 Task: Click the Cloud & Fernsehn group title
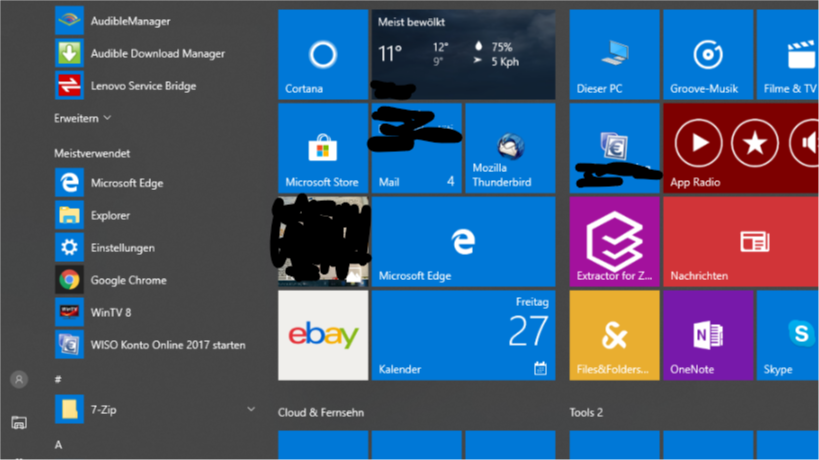tap(321, 412)
